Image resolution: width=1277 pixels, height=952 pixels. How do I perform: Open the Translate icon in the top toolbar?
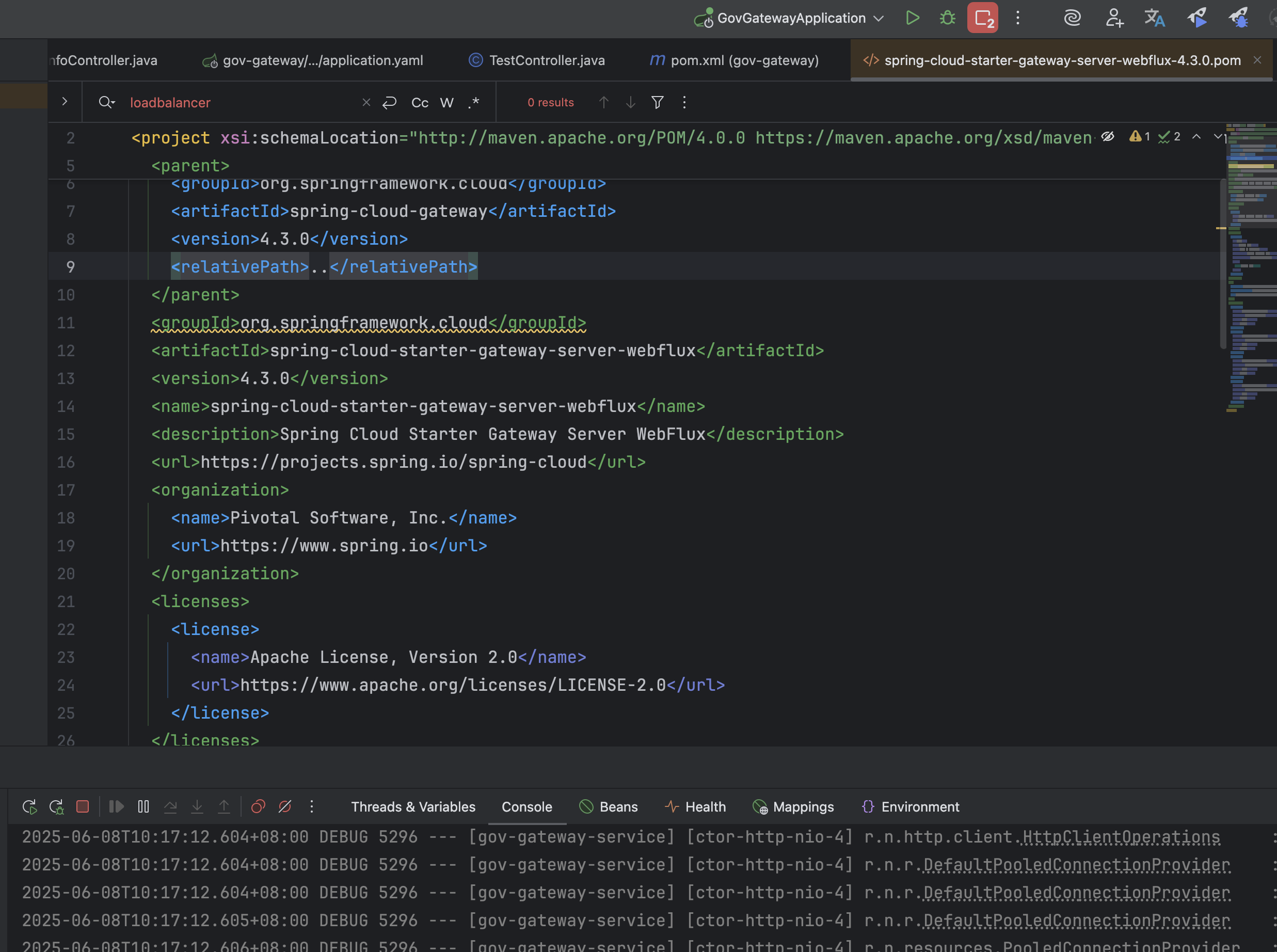click(x=1154, y=18)
